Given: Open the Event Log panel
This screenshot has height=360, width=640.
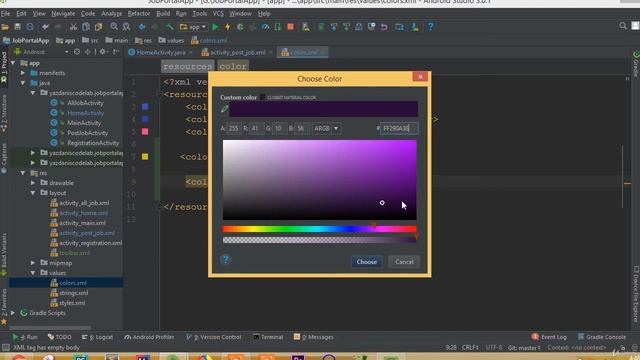Looking at the screenshot, I should tap(549, 337).
